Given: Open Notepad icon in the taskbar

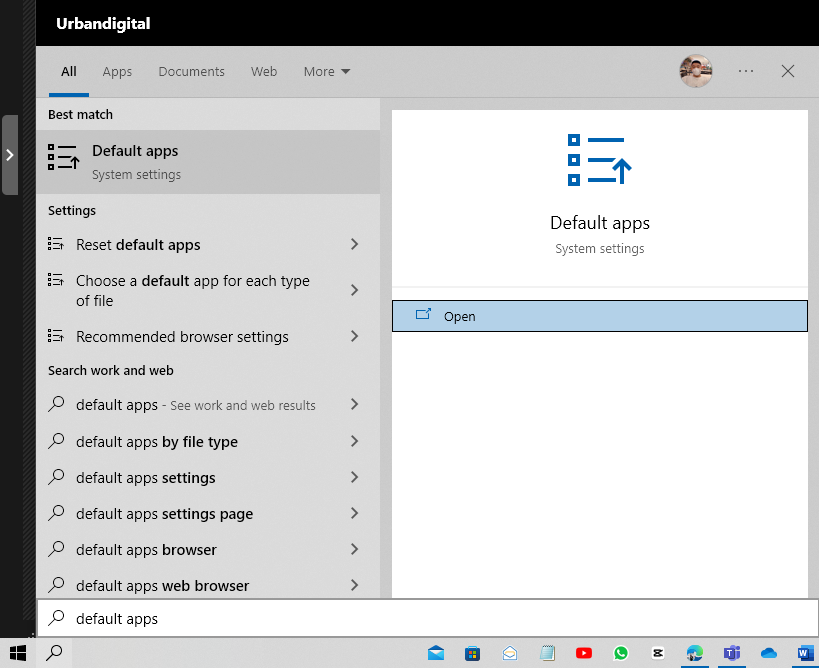Looking at the screenshot, I should [547, 653].
